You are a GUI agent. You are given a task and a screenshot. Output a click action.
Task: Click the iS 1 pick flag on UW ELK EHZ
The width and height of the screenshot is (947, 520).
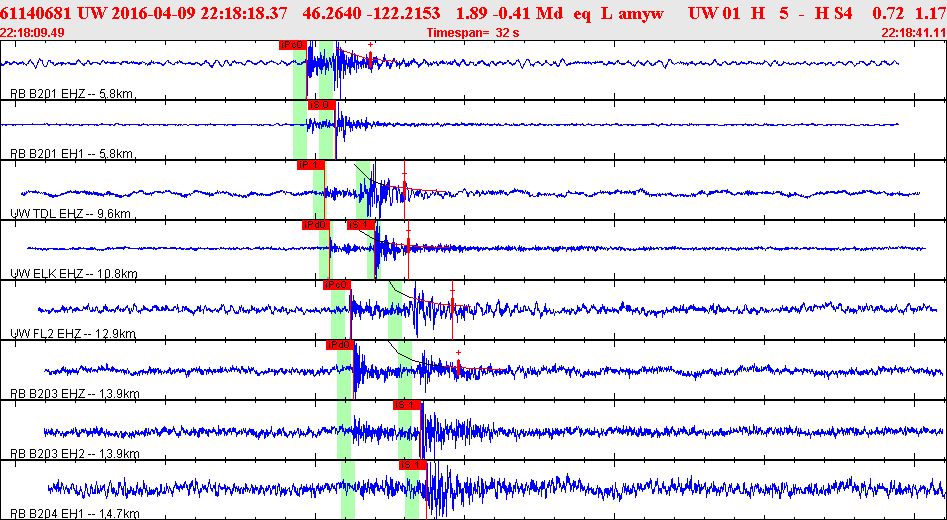pyautogui.click(x=361, y=225)
